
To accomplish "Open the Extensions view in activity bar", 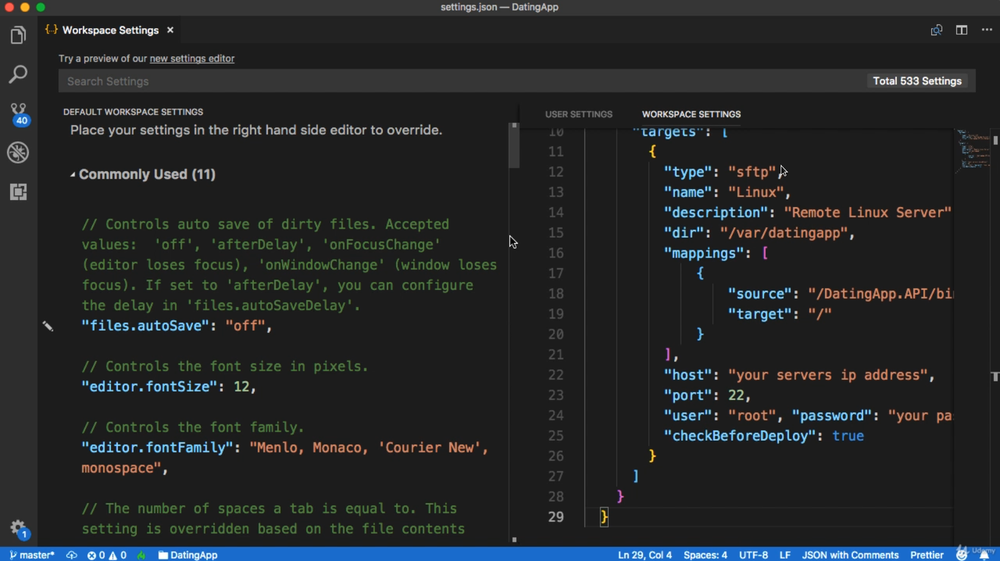I will 18,192.
